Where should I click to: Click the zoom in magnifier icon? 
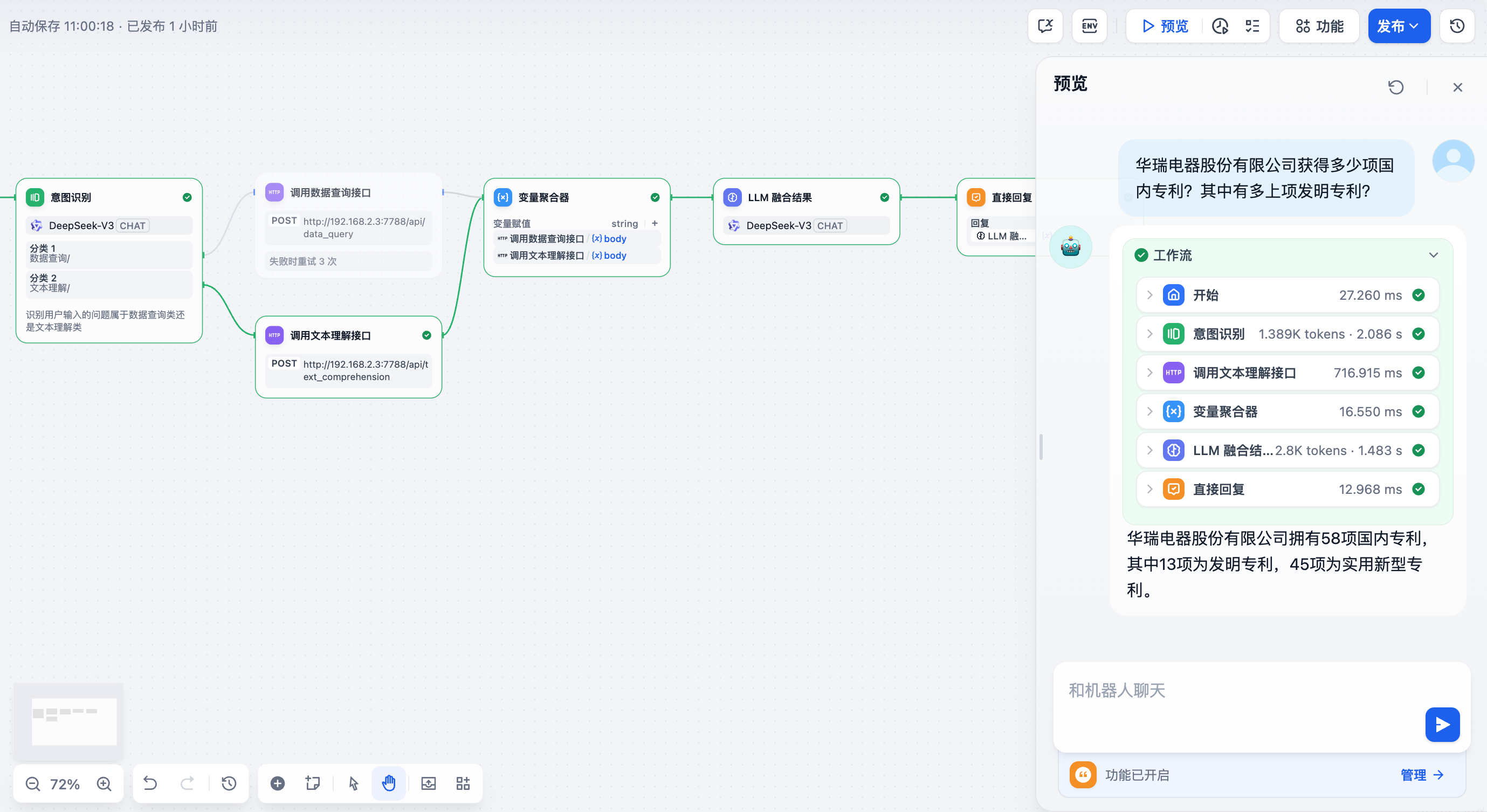[x=104, y=783]
